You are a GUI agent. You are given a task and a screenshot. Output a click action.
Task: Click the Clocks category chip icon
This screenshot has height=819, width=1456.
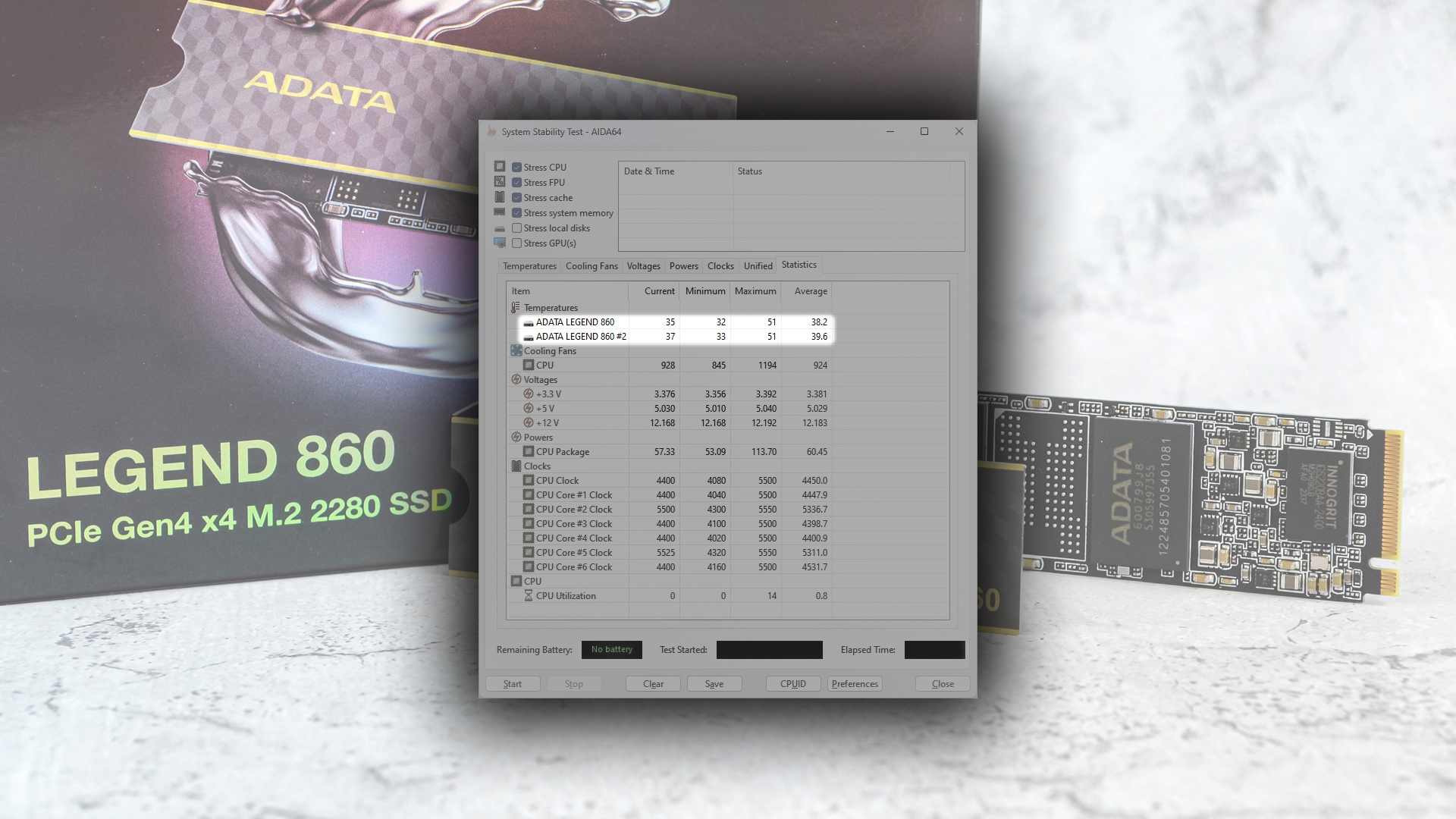[516, 466]
